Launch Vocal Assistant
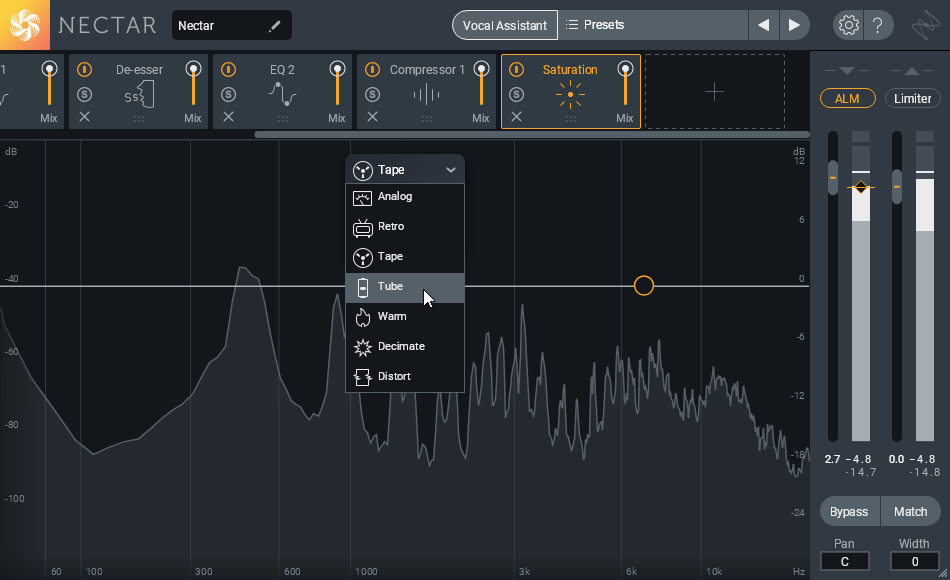The image size is (950, 580). click(x=505, y=25)
